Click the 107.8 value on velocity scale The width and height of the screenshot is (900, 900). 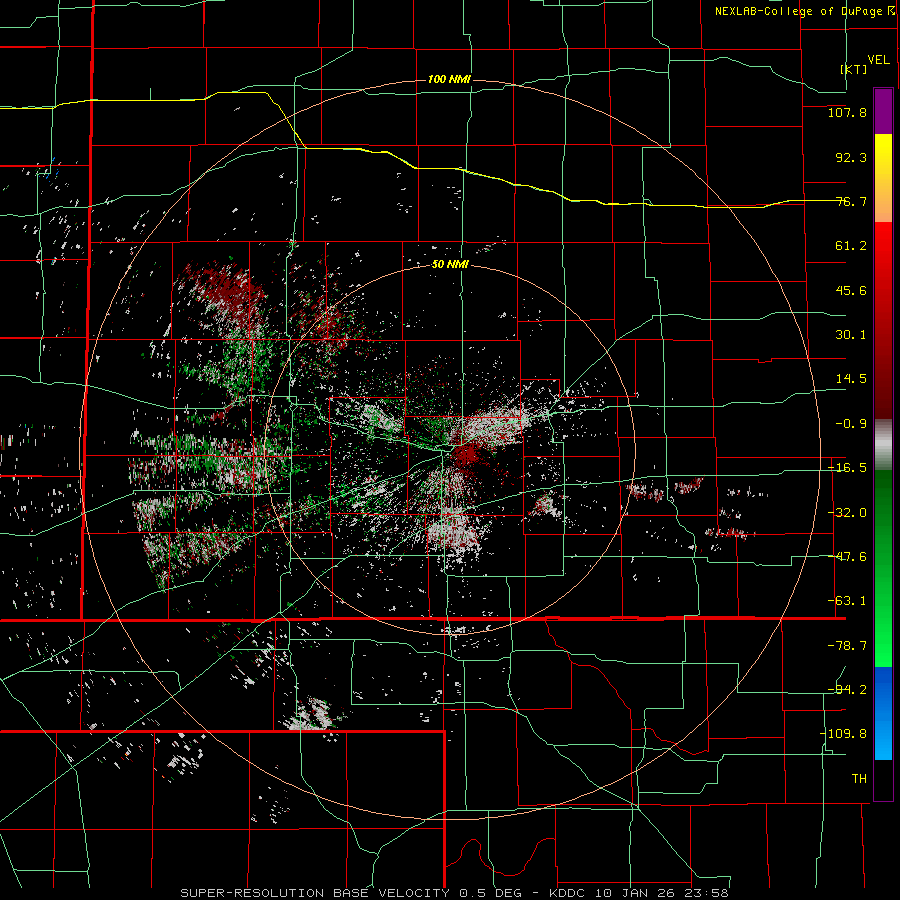(847, 112)
